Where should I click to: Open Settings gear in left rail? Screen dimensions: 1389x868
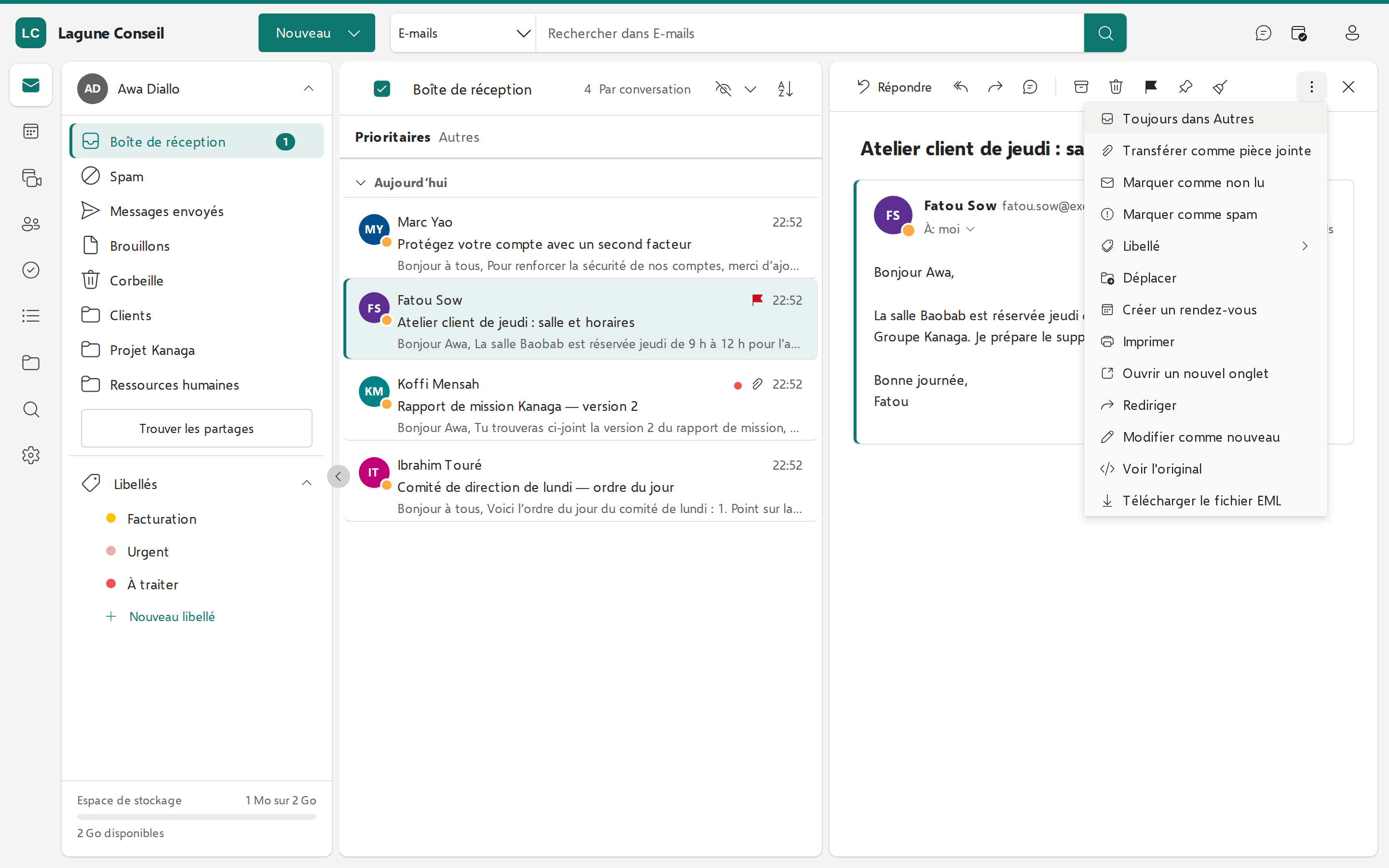tap(31, 455)
